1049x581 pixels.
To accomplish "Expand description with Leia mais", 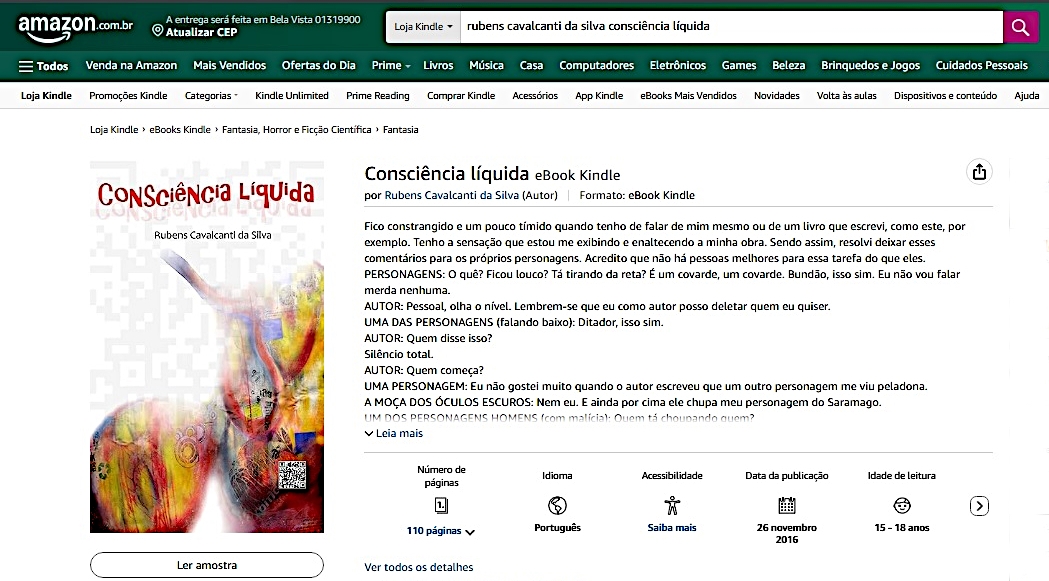I will (x=394, y=433).
